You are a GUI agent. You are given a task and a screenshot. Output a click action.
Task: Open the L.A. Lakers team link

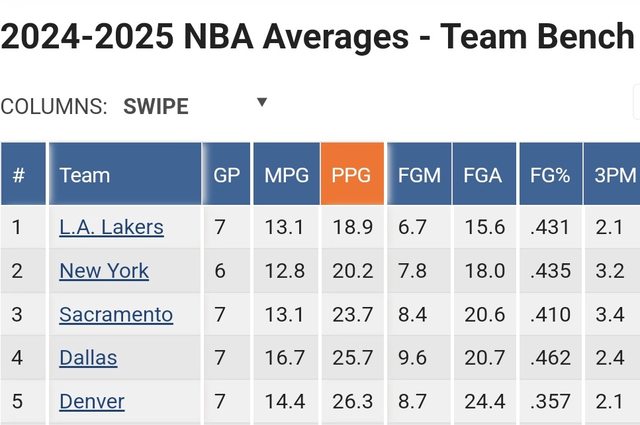click(111, 228)
